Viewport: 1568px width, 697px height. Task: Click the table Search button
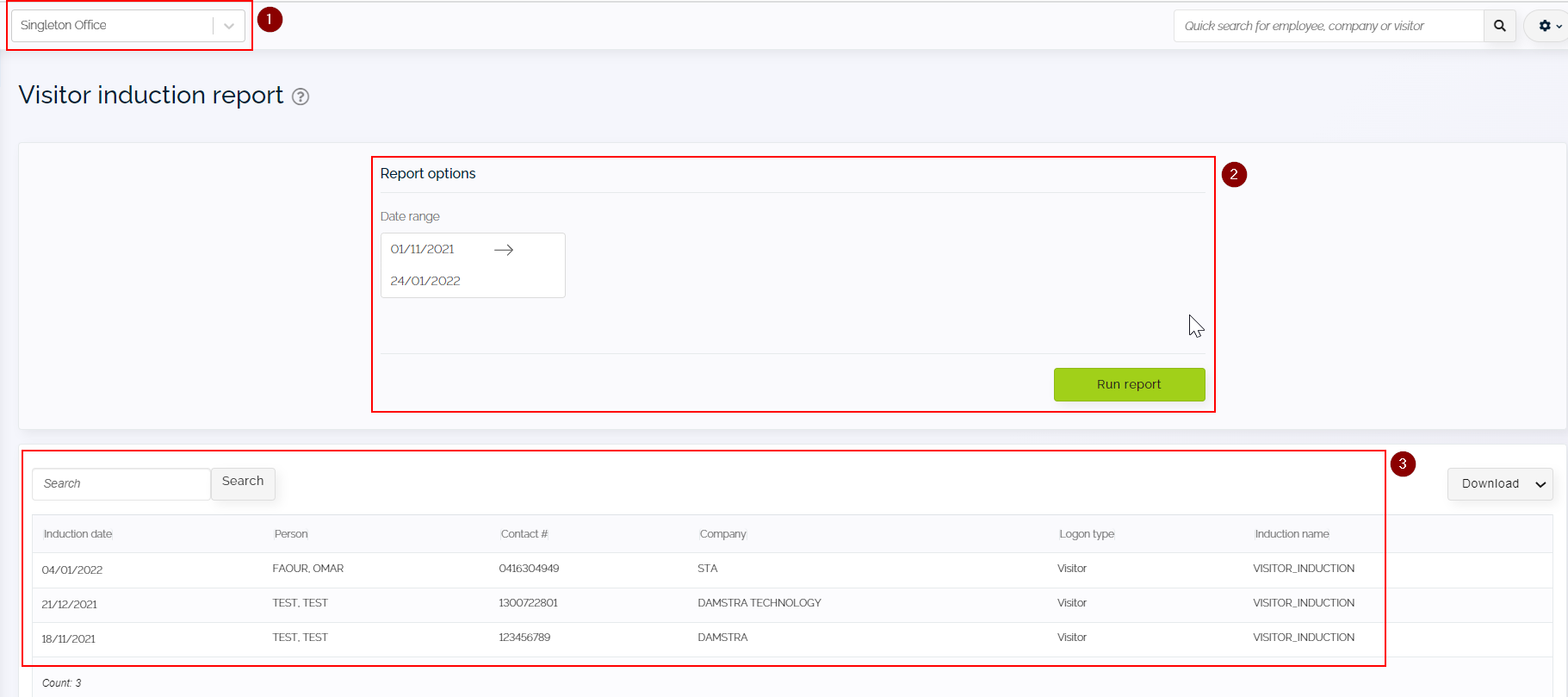click(243, 482)
